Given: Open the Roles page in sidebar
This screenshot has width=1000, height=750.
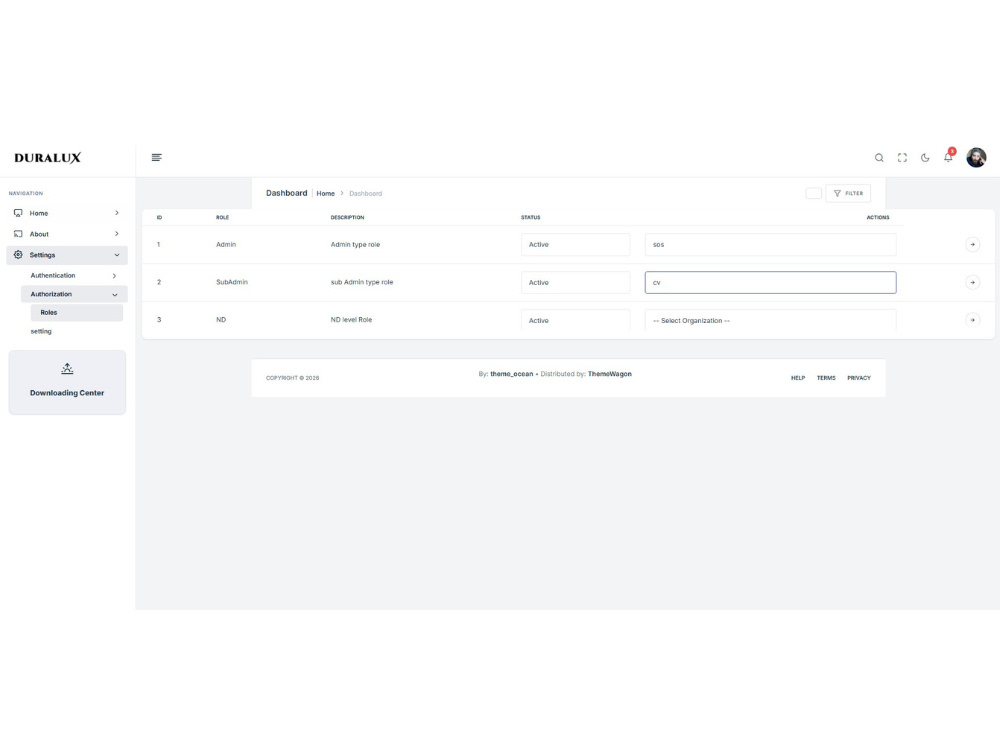Looking at the screenshot, I should click(x=77, y=312).
